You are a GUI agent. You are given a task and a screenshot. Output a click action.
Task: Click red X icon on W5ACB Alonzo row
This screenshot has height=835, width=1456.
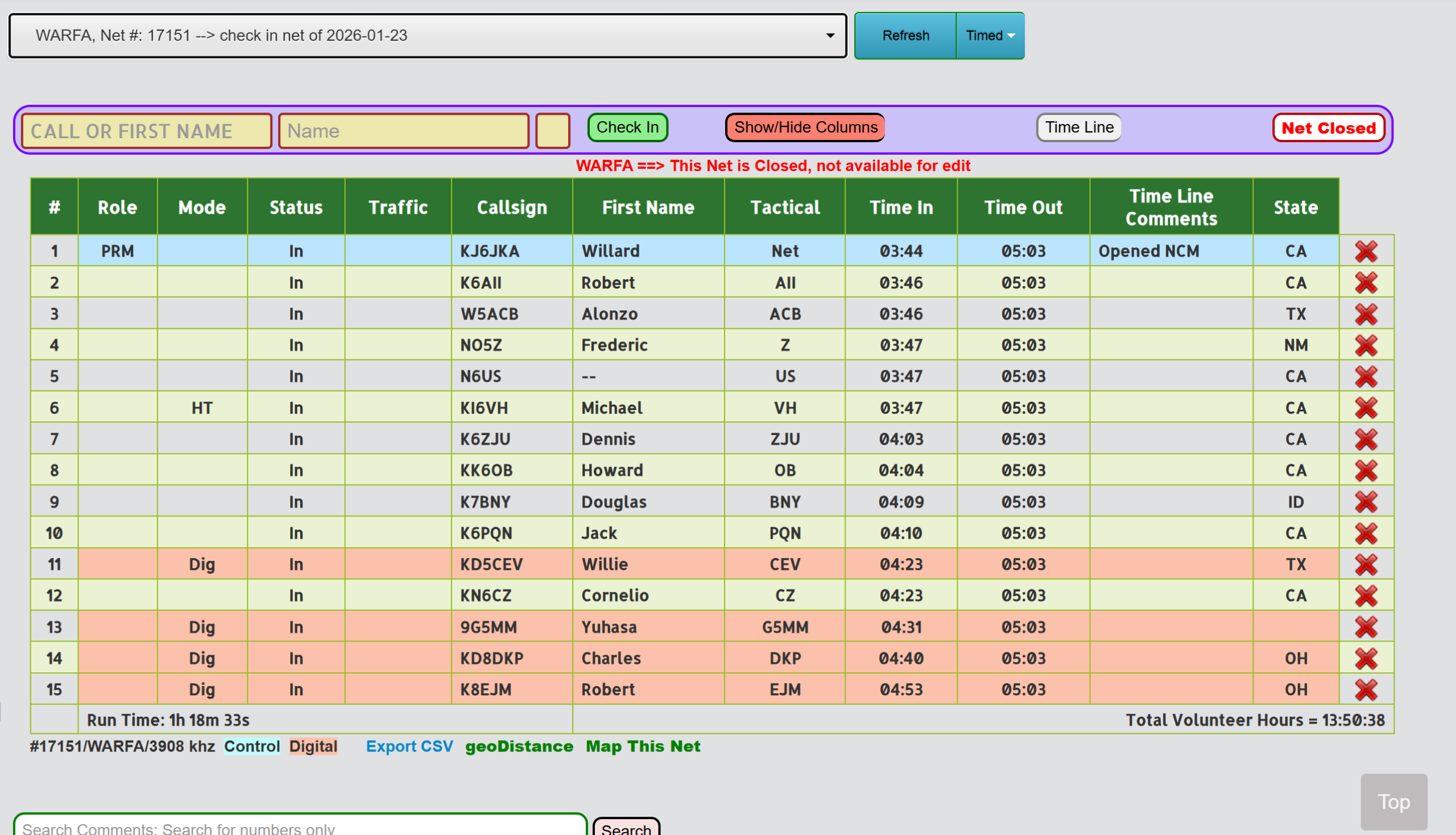pyautogui.click(x=1366, y=314)
